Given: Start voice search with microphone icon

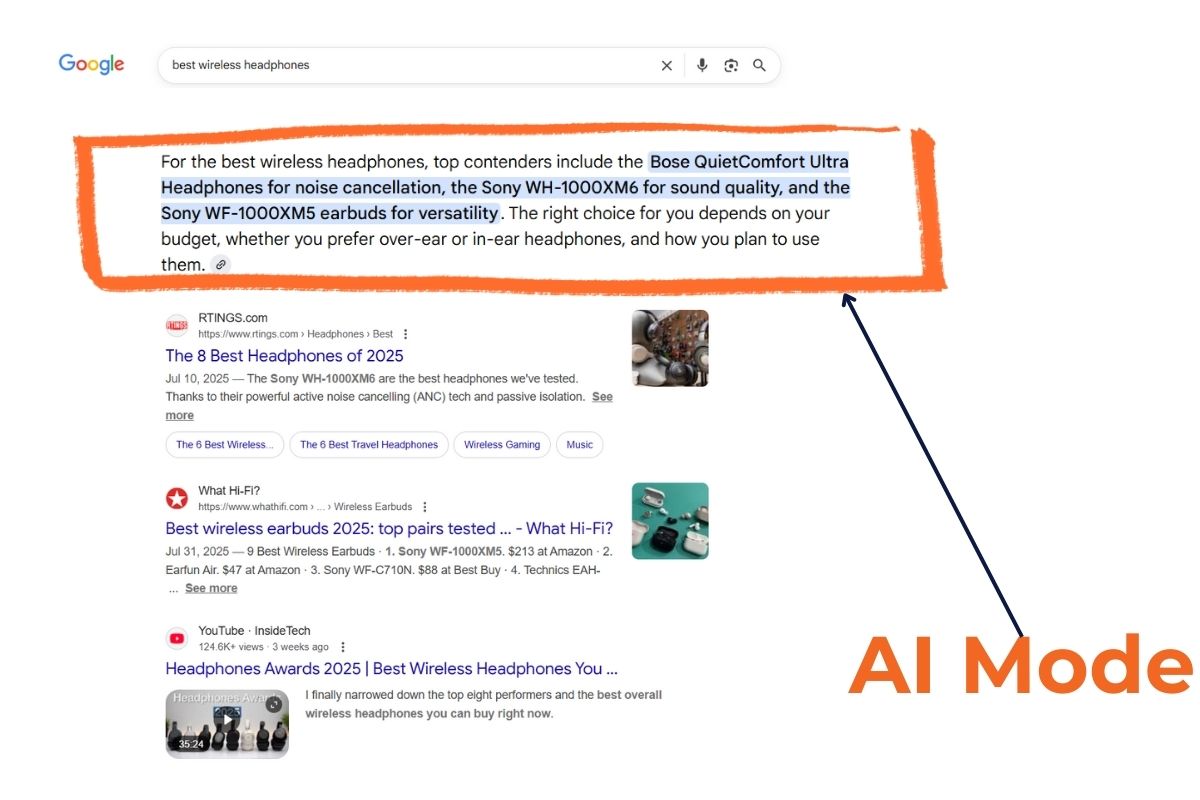Looking at the screenshot, I should click(702, 65).
